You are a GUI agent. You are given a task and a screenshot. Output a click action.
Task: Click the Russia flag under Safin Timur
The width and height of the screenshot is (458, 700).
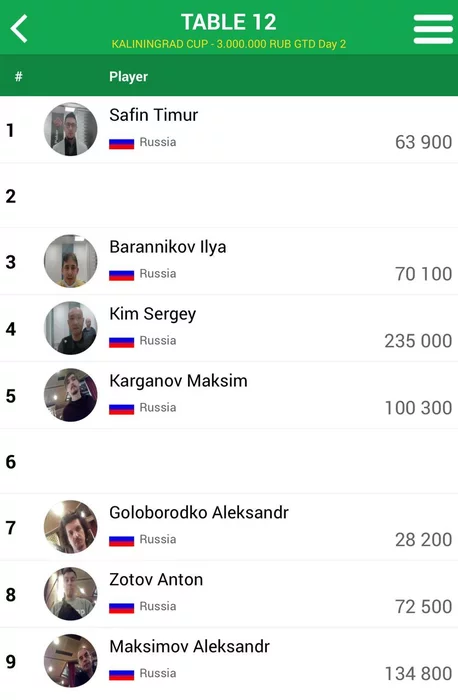pos(121,143)
